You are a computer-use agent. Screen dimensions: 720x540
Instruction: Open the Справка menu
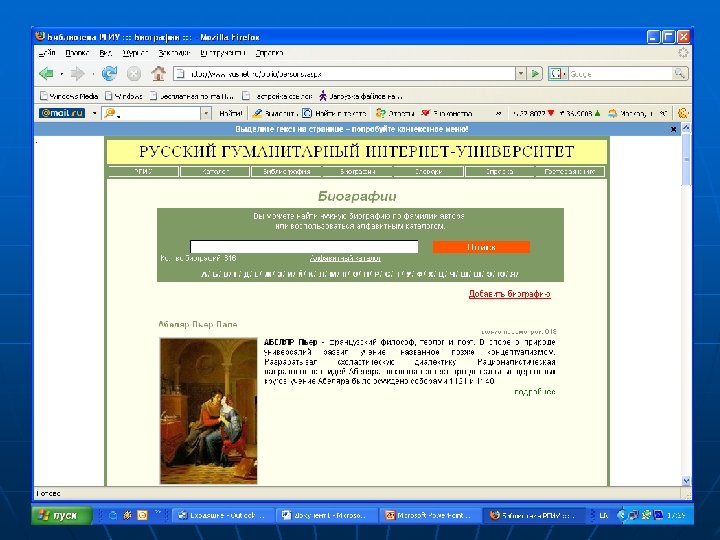[x=269, y=53]
